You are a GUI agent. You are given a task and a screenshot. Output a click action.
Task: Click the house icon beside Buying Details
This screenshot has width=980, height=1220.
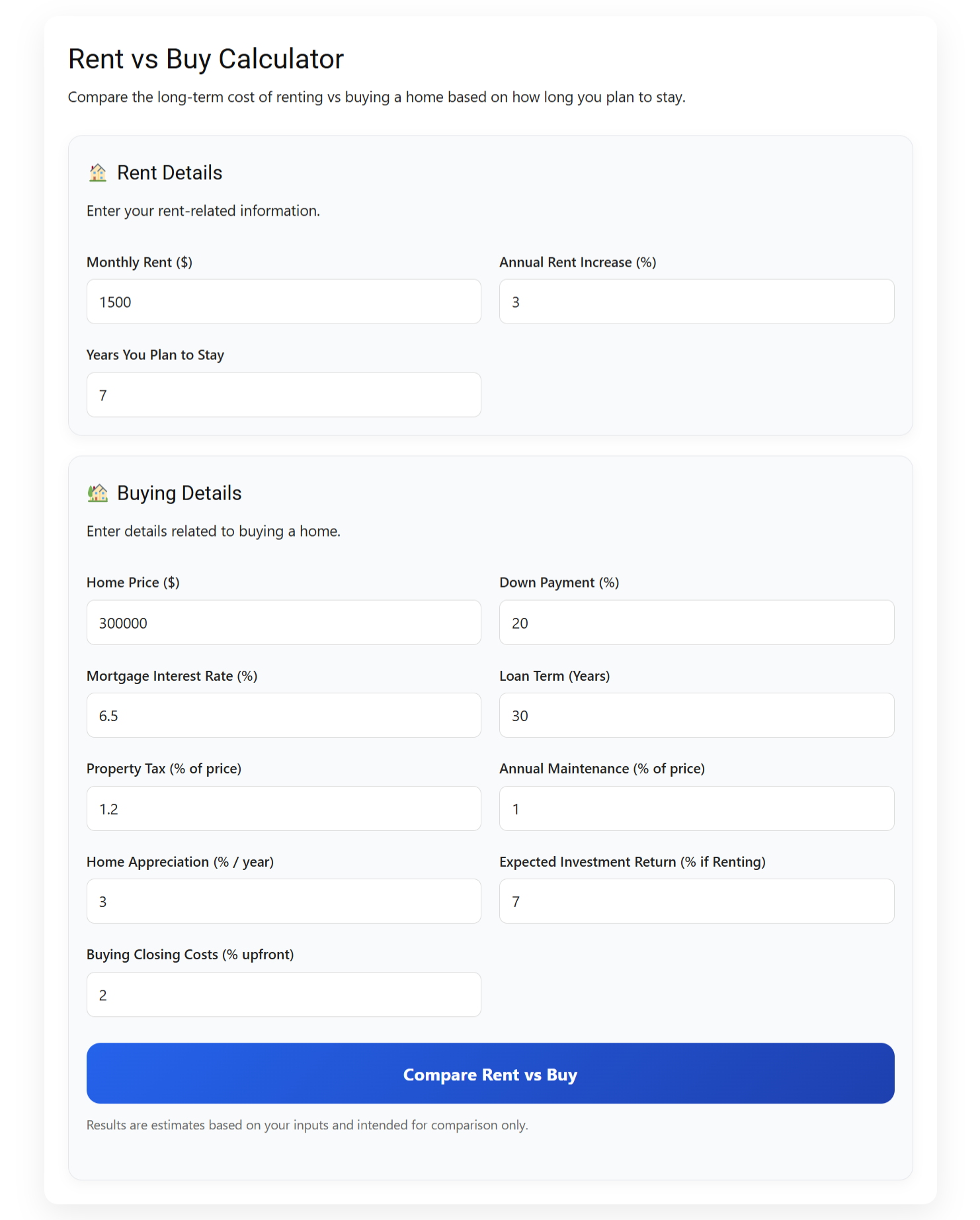tap(98, 493)
